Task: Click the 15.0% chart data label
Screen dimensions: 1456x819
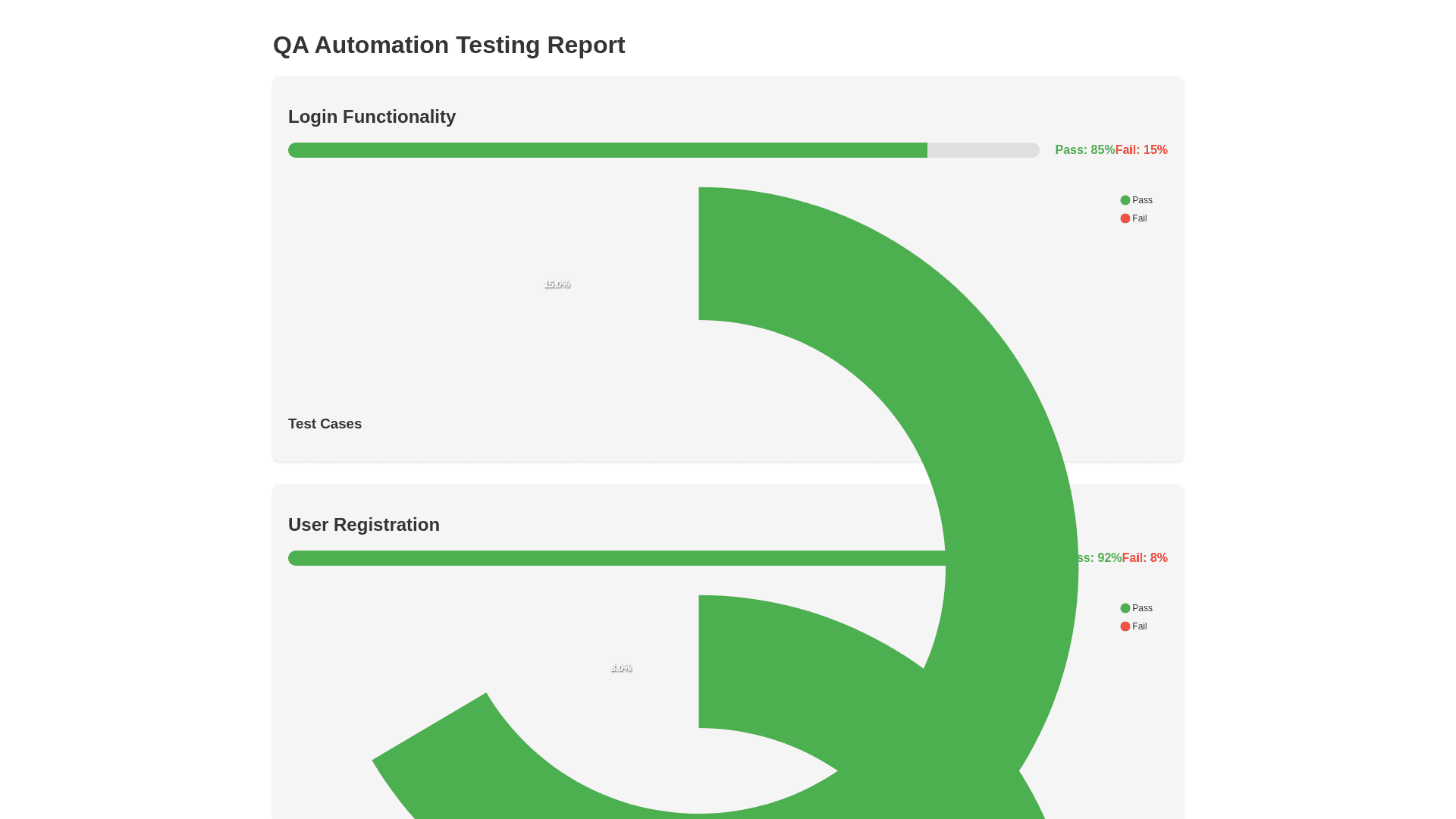Action: [557, 284]
